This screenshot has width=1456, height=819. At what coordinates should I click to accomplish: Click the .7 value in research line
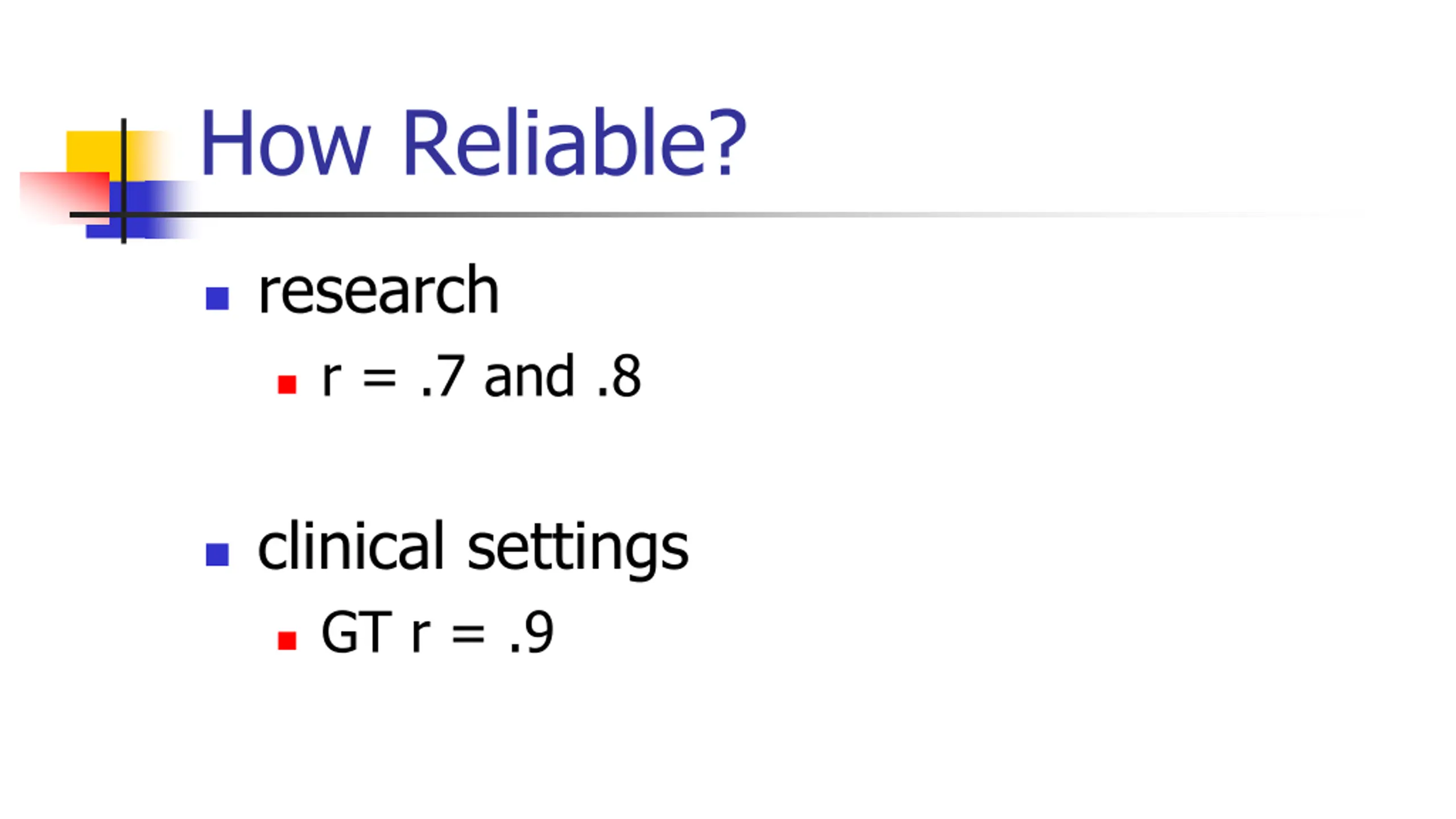coord(442,375)
